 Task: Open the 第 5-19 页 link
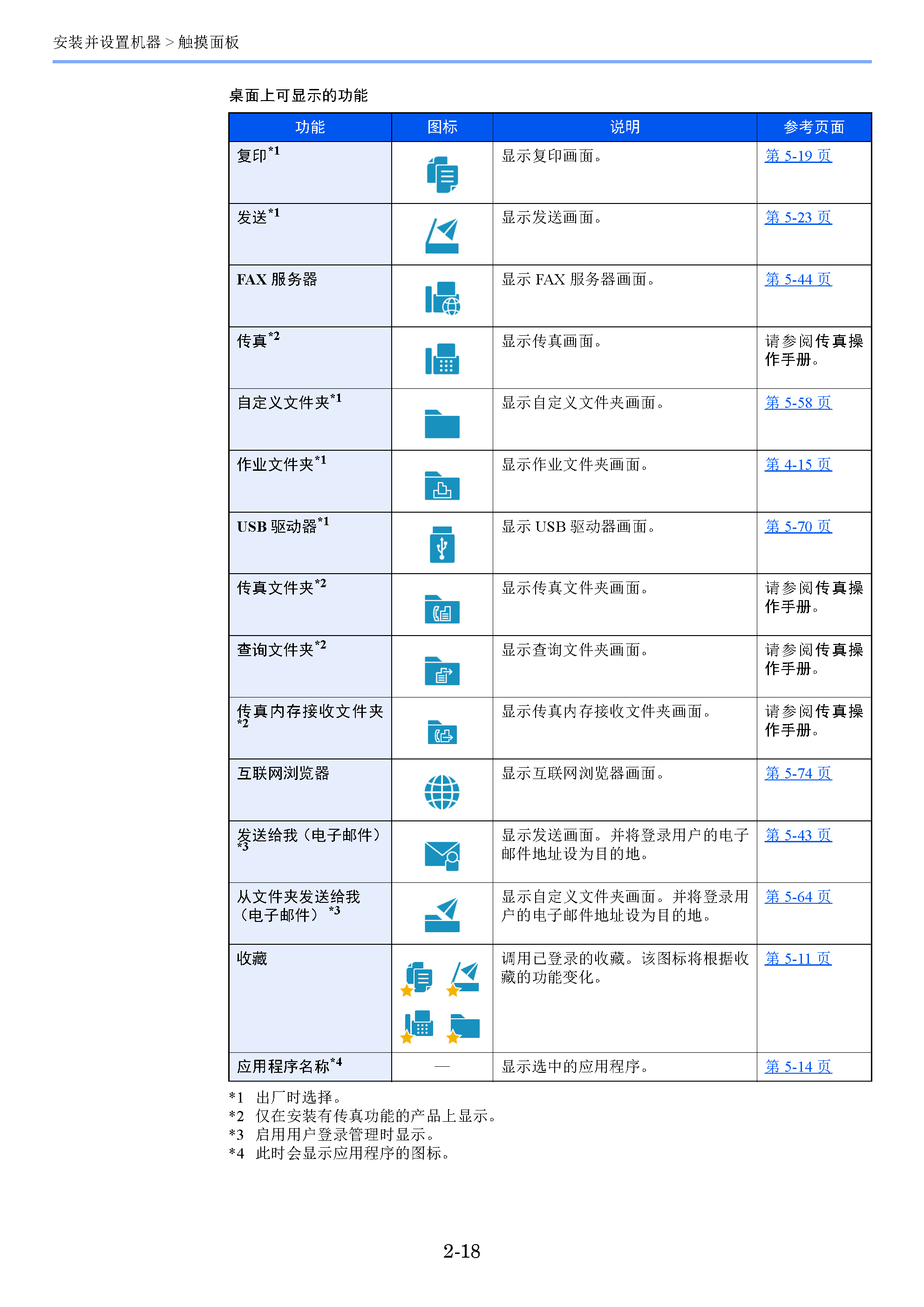798,156
